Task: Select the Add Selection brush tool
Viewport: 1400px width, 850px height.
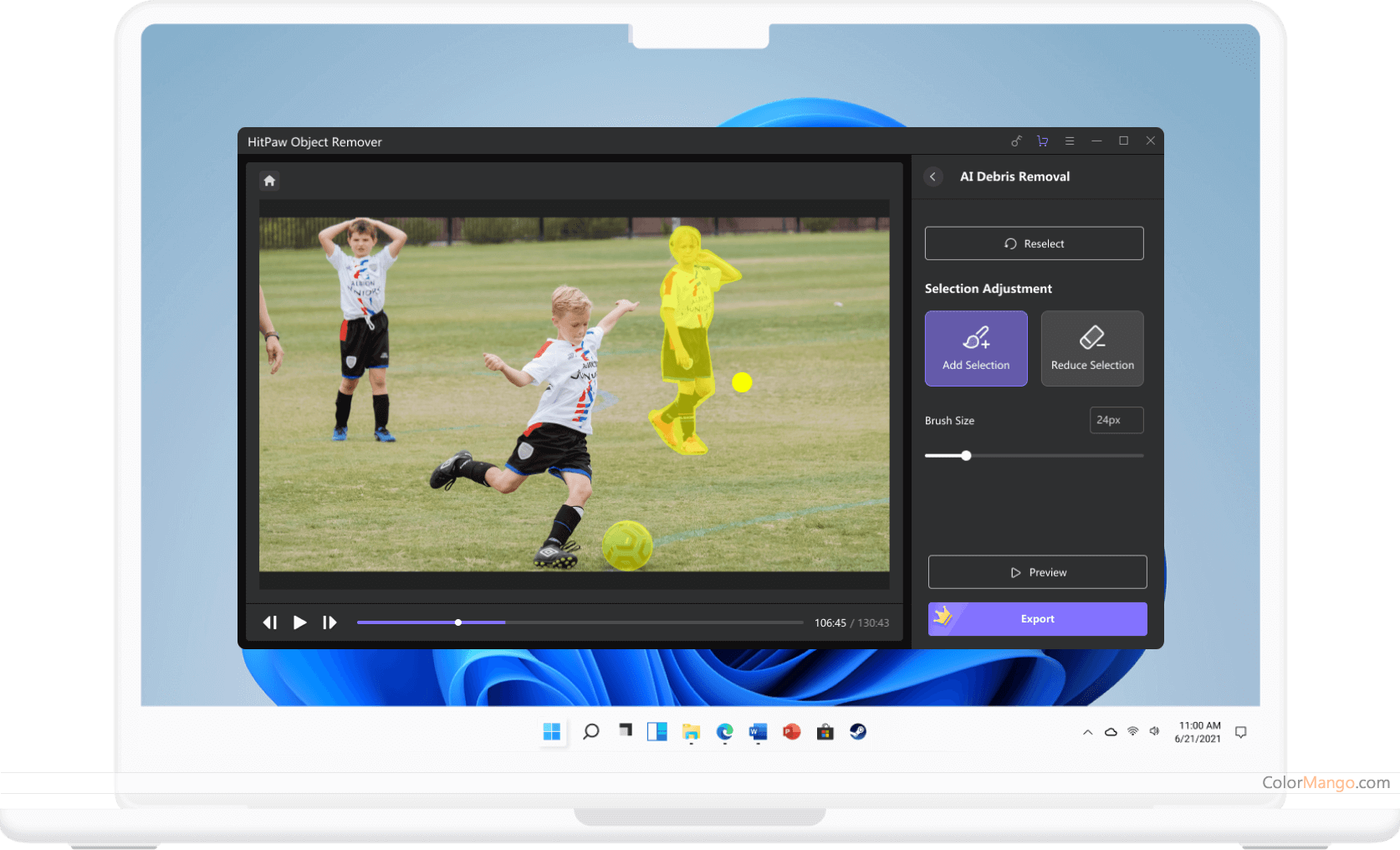Action: 976,348
